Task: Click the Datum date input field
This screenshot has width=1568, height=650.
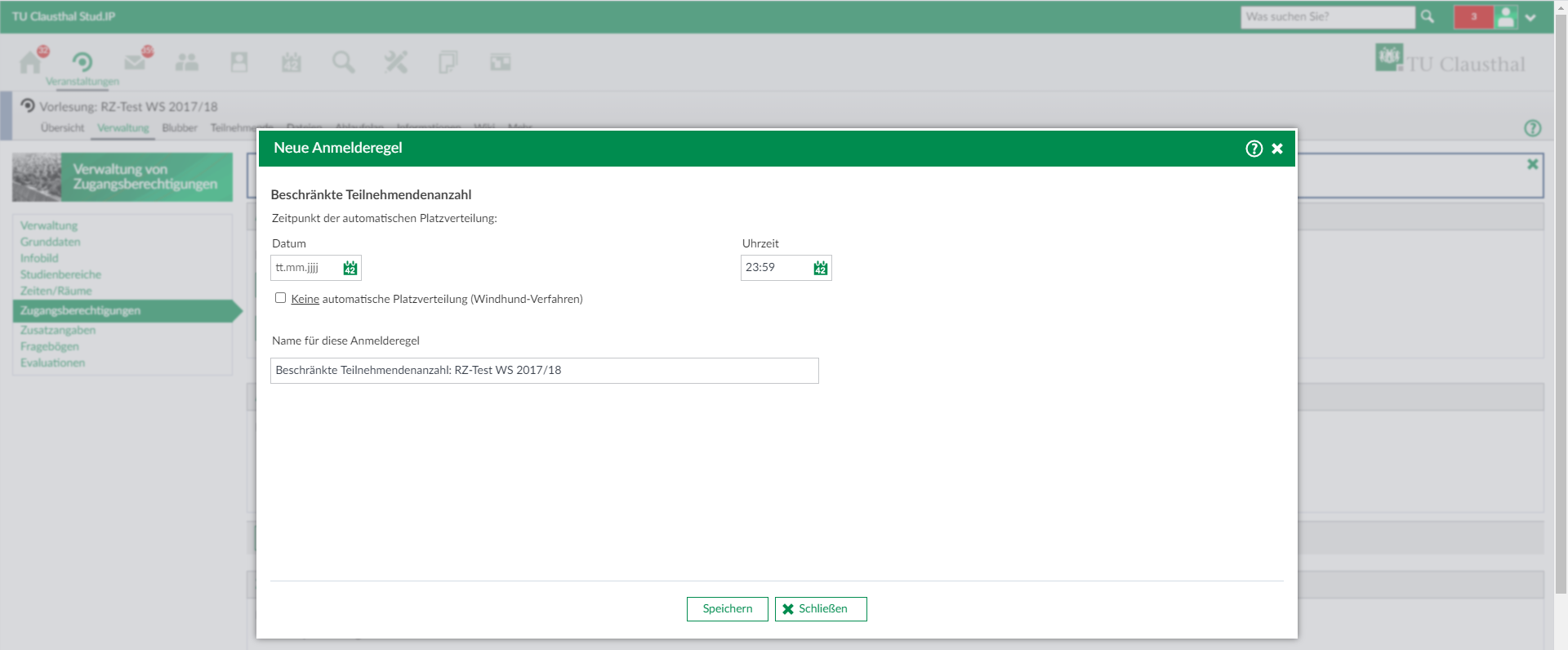Action: tap(305, 268)
